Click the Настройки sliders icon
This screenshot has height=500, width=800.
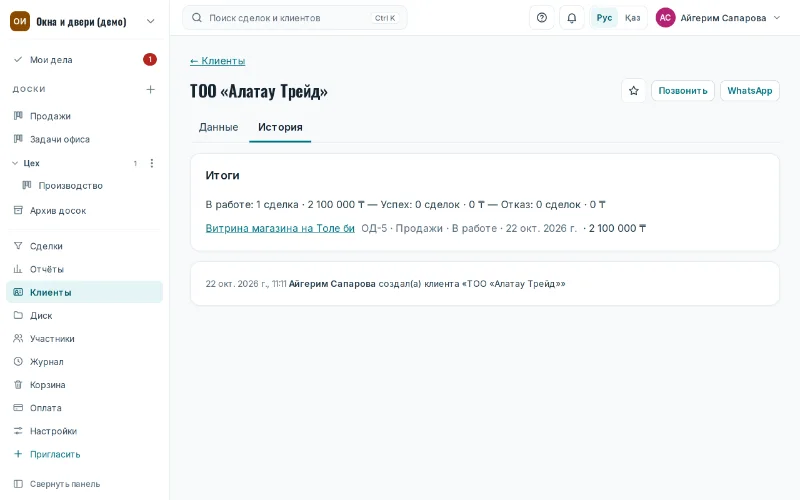(x=18, y=431)
